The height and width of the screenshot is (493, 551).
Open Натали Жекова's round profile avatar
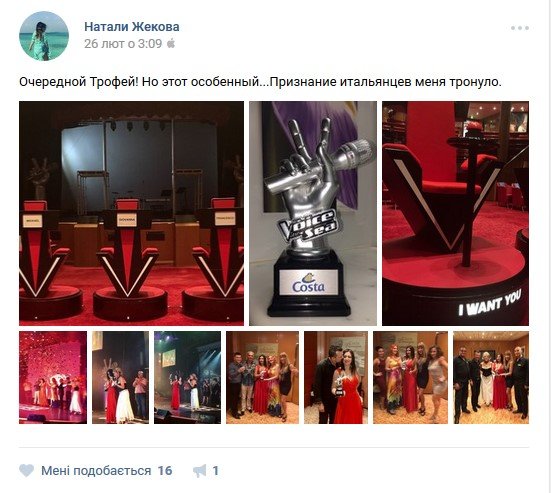pos(44,36)
